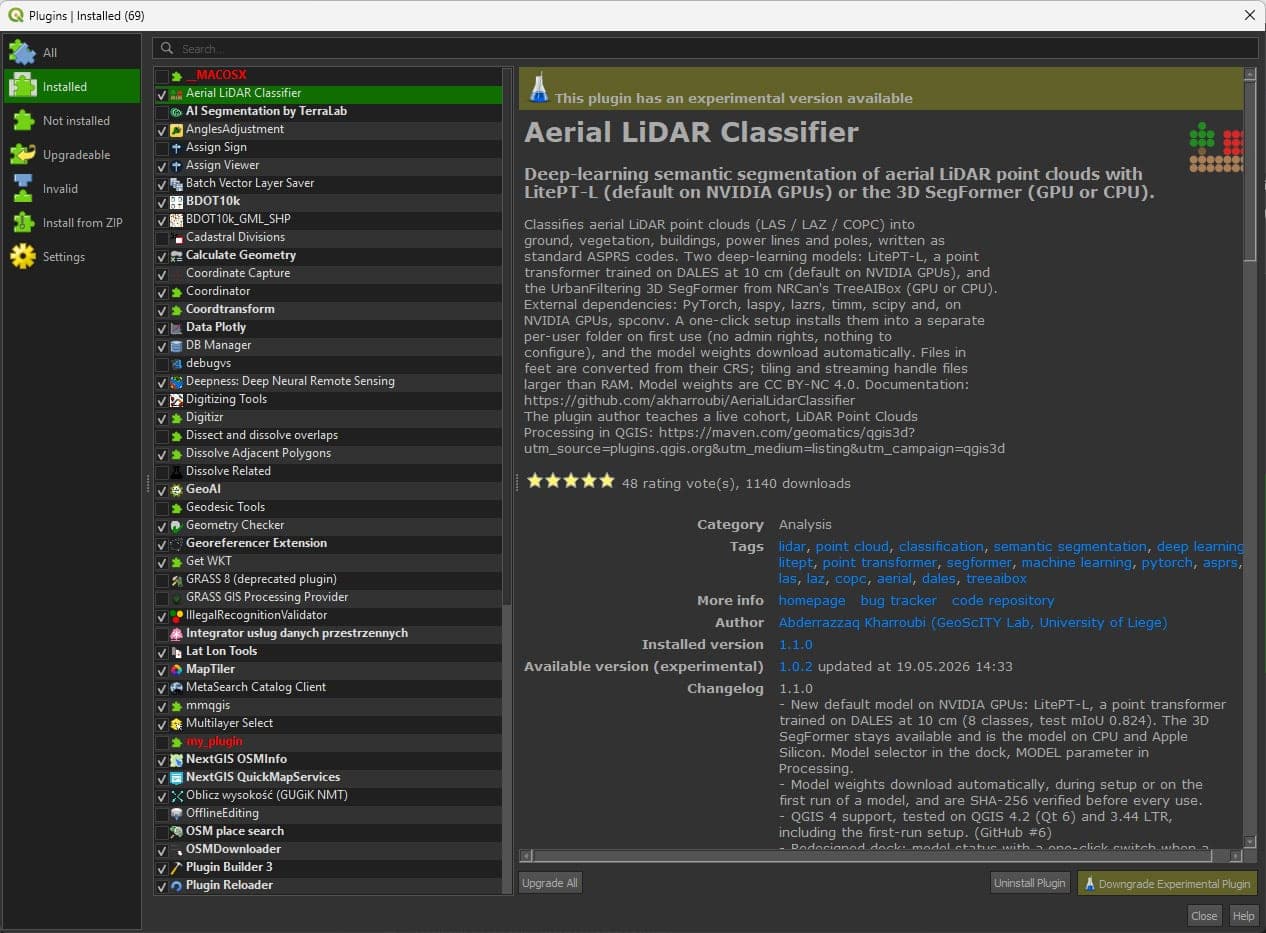The width and height of the screenshot is (1266, 933).
Task: Click the details panel vertical scrollbar
Action: (1249, 458)
